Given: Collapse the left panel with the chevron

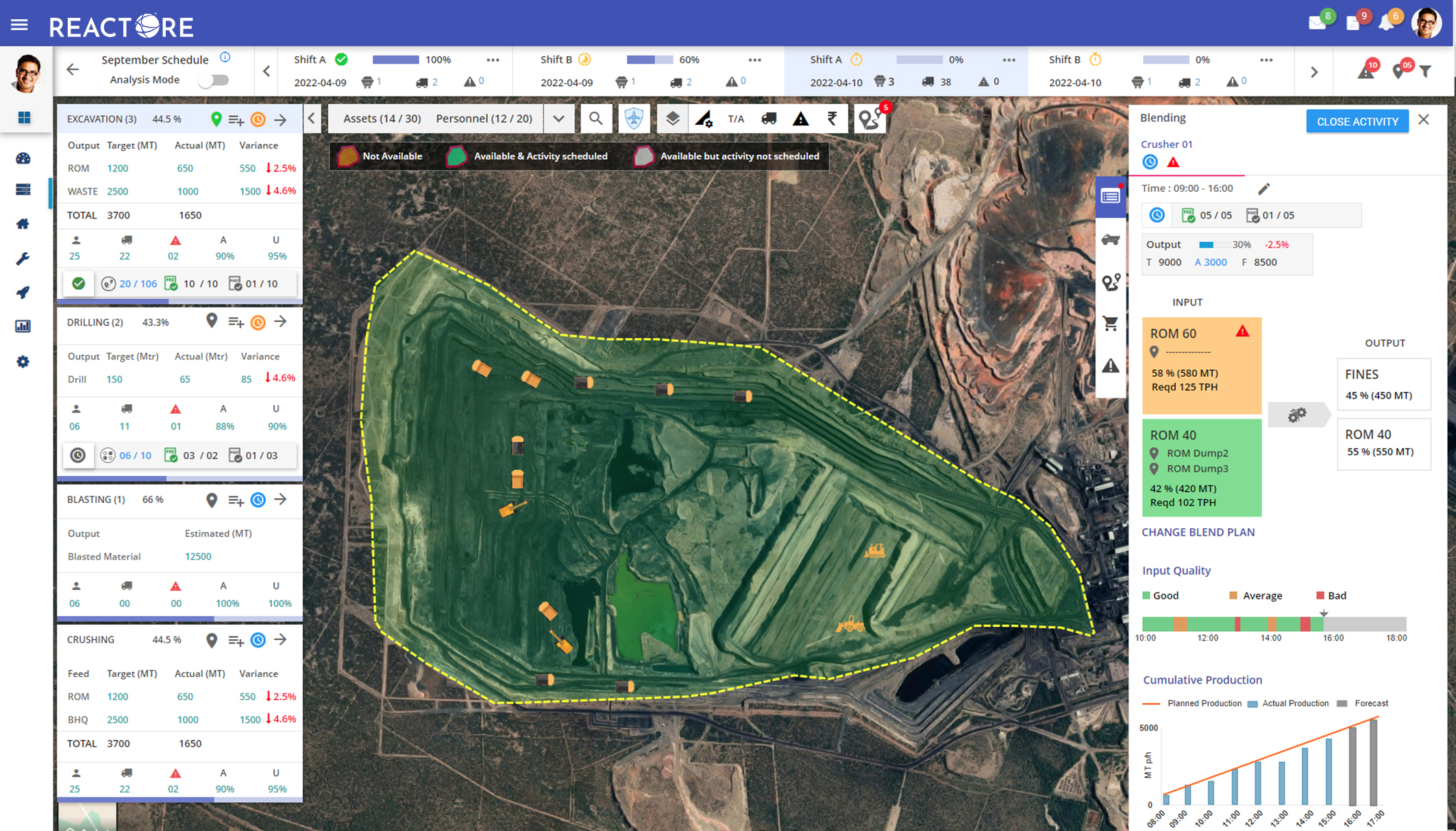Looking at the screenshot, I should coord(312,119).
